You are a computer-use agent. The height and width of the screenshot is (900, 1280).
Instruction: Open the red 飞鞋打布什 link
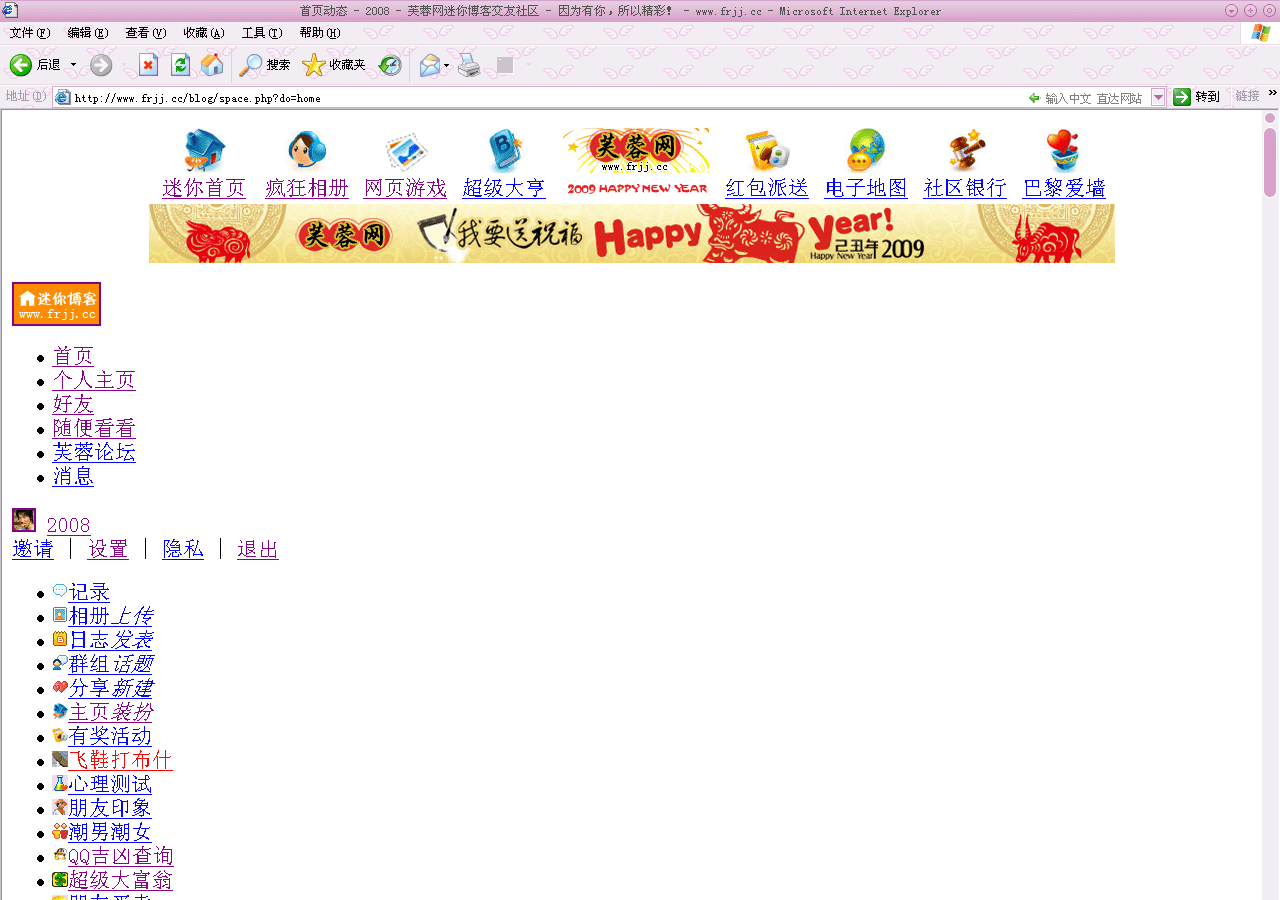(x=121, y=760)
